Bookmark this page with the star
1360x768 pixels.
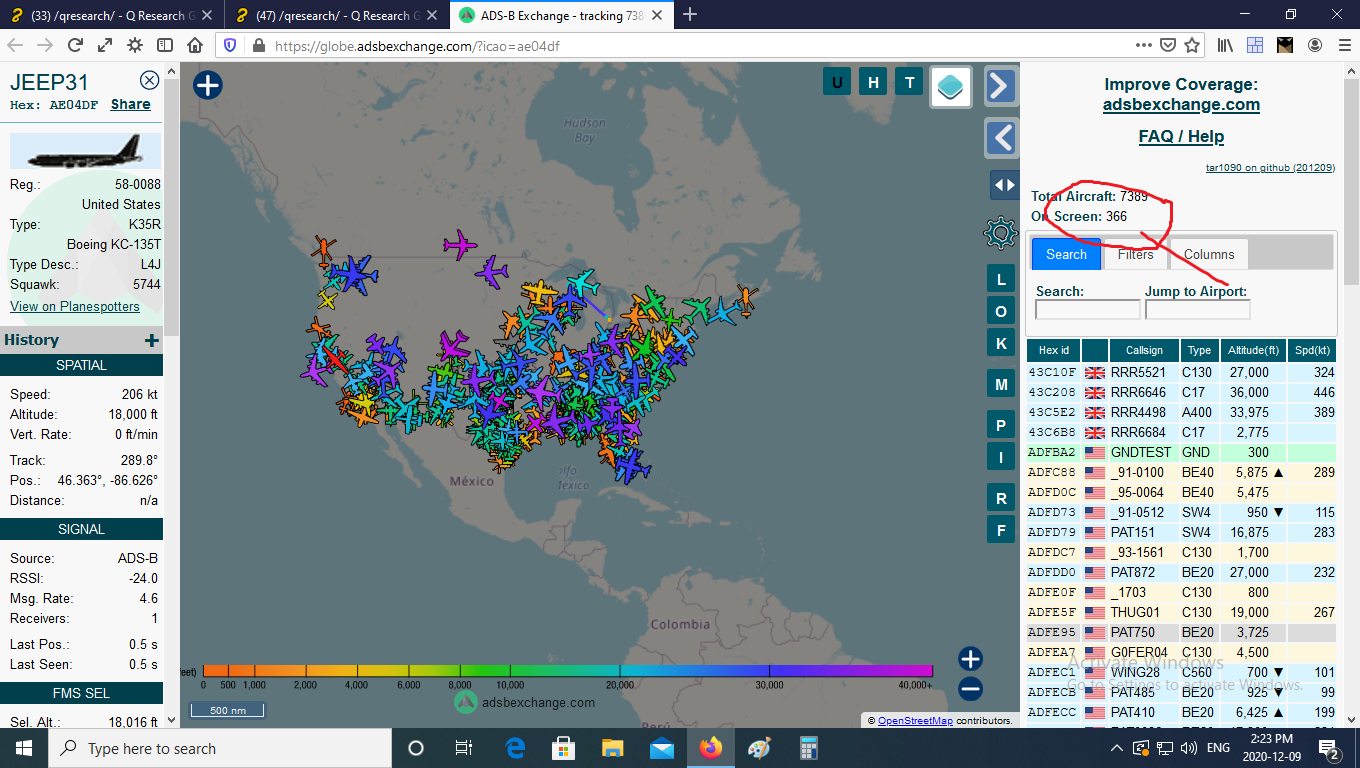point(1192,45)
